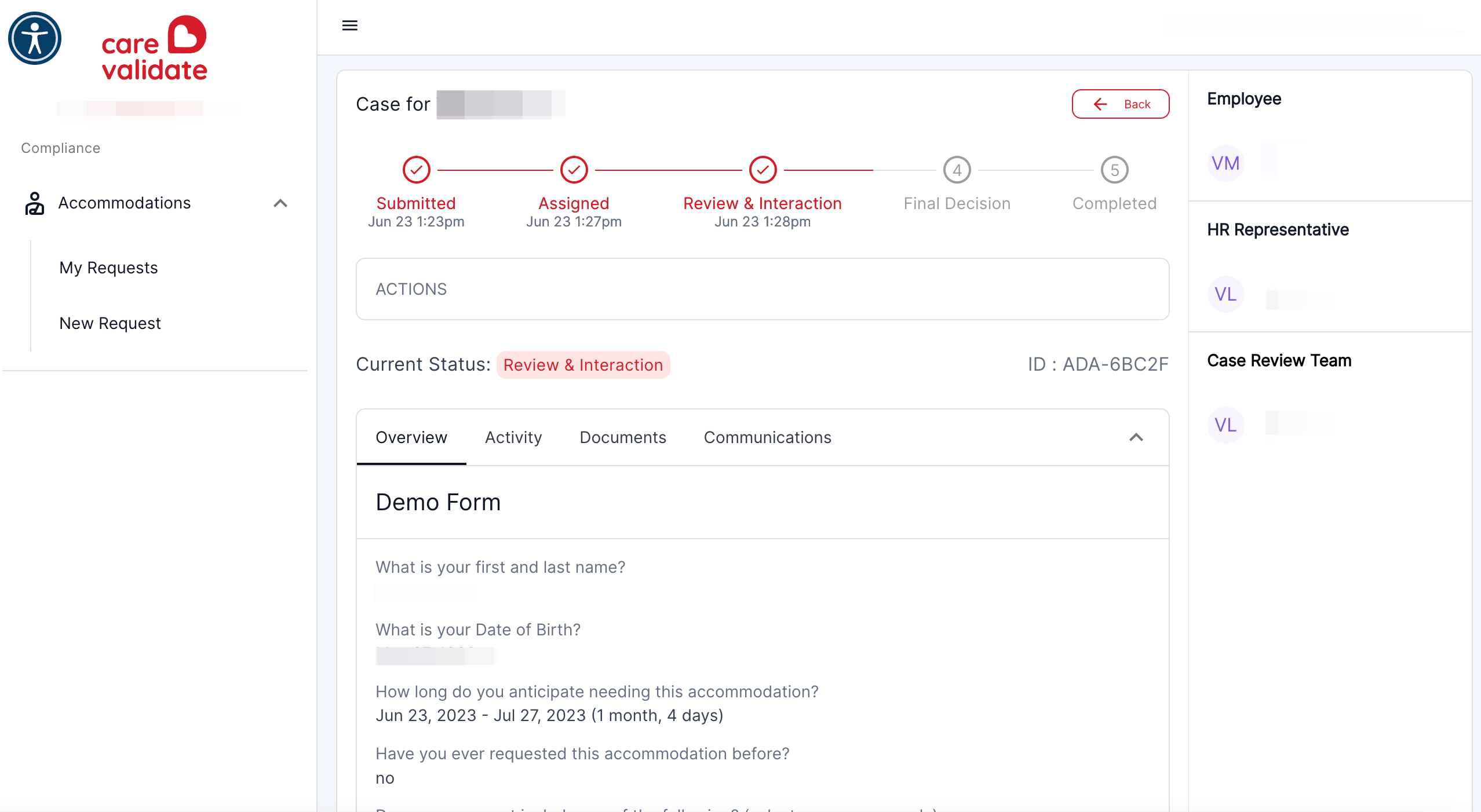This screenshot has width=1481, height=812.
Task: Click the 'Jun 23 1:27pm' assigned timestamp
Action: (574, 222)
